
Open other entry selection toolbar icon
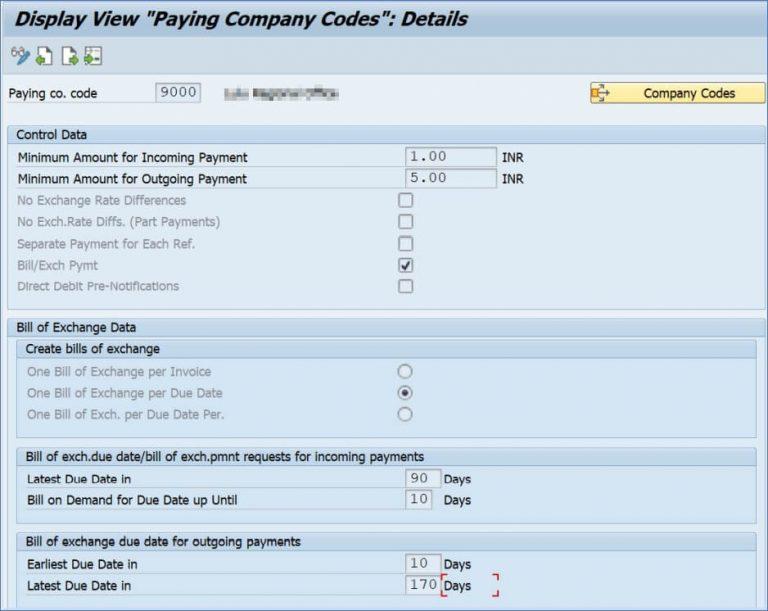pyautogui.click(x=93, y=56)
